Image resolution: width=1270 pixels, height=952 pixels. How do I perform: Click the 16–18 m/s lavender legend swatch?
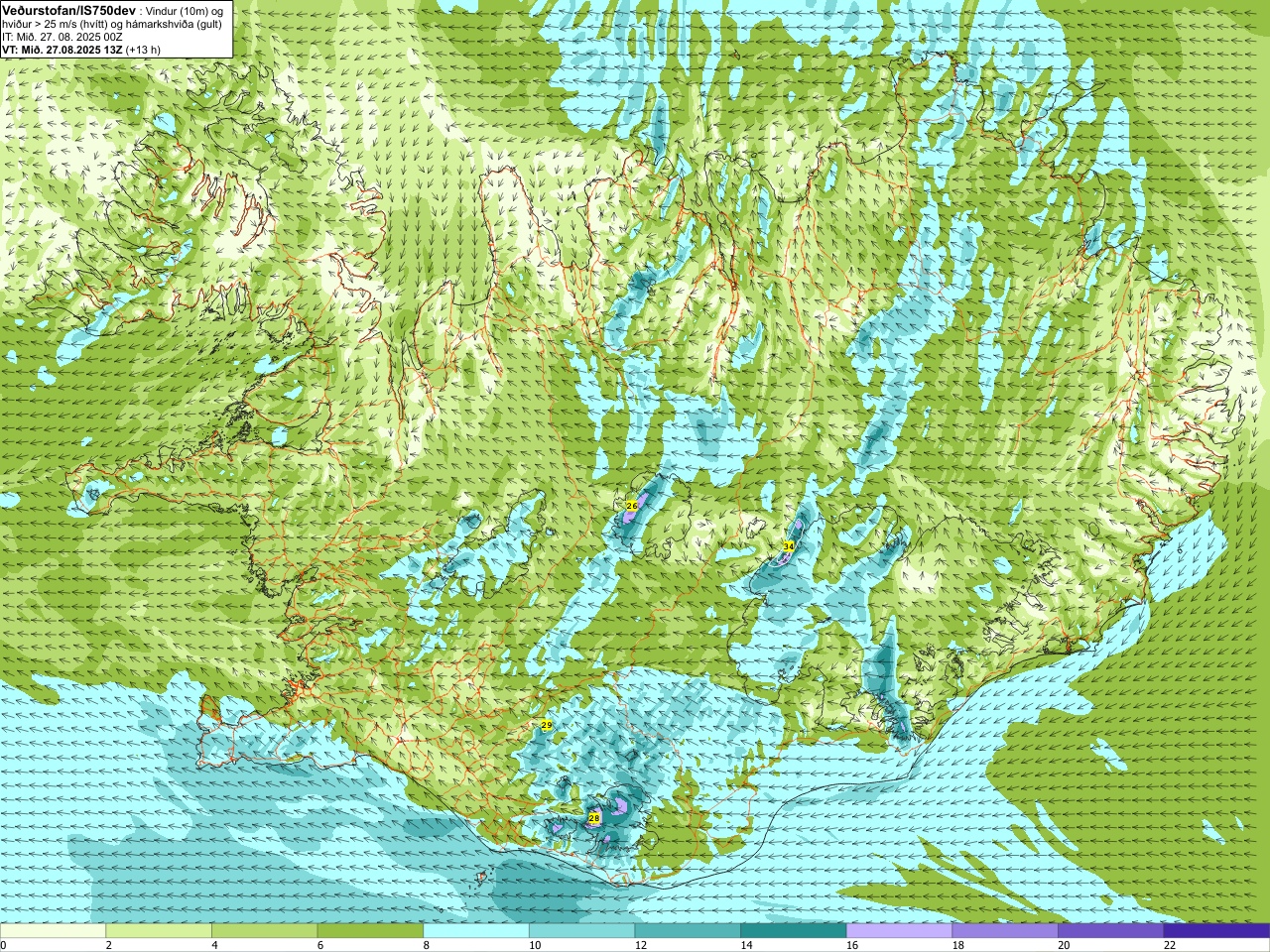click(899, 931)
